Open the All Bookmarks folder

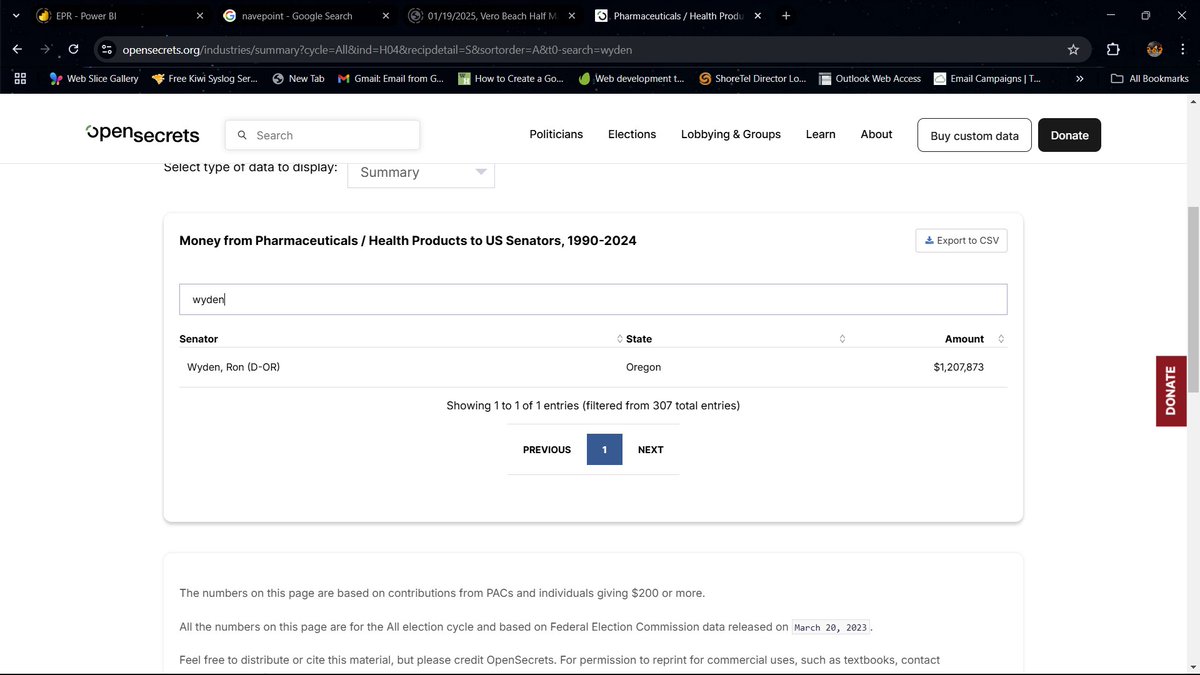[1150, 78]
